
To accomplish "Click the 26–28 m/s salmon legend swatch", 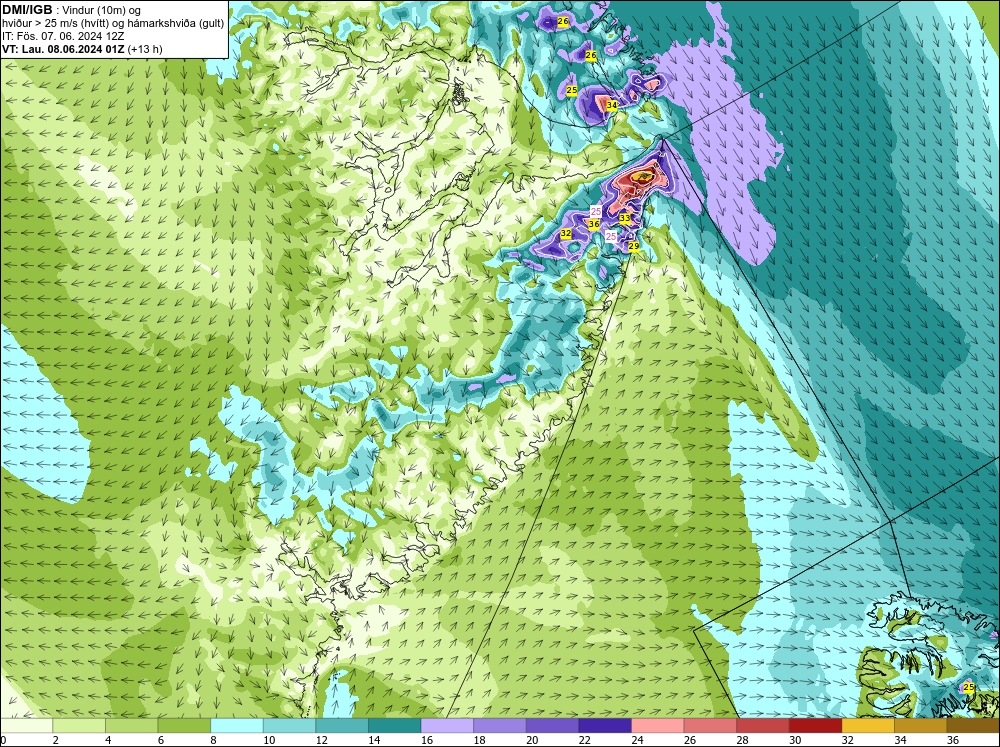I will 710,725.
